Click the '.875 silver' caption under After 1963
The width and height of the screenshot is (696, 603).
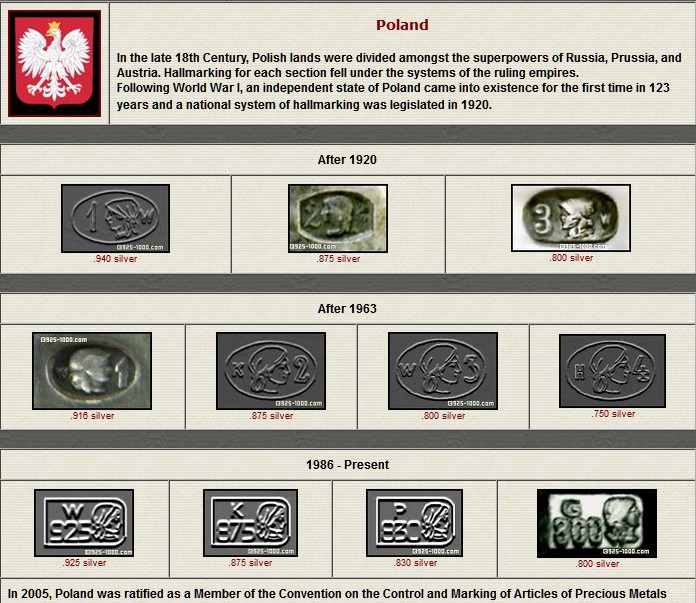pyautogui.click(x=271, y=416)
